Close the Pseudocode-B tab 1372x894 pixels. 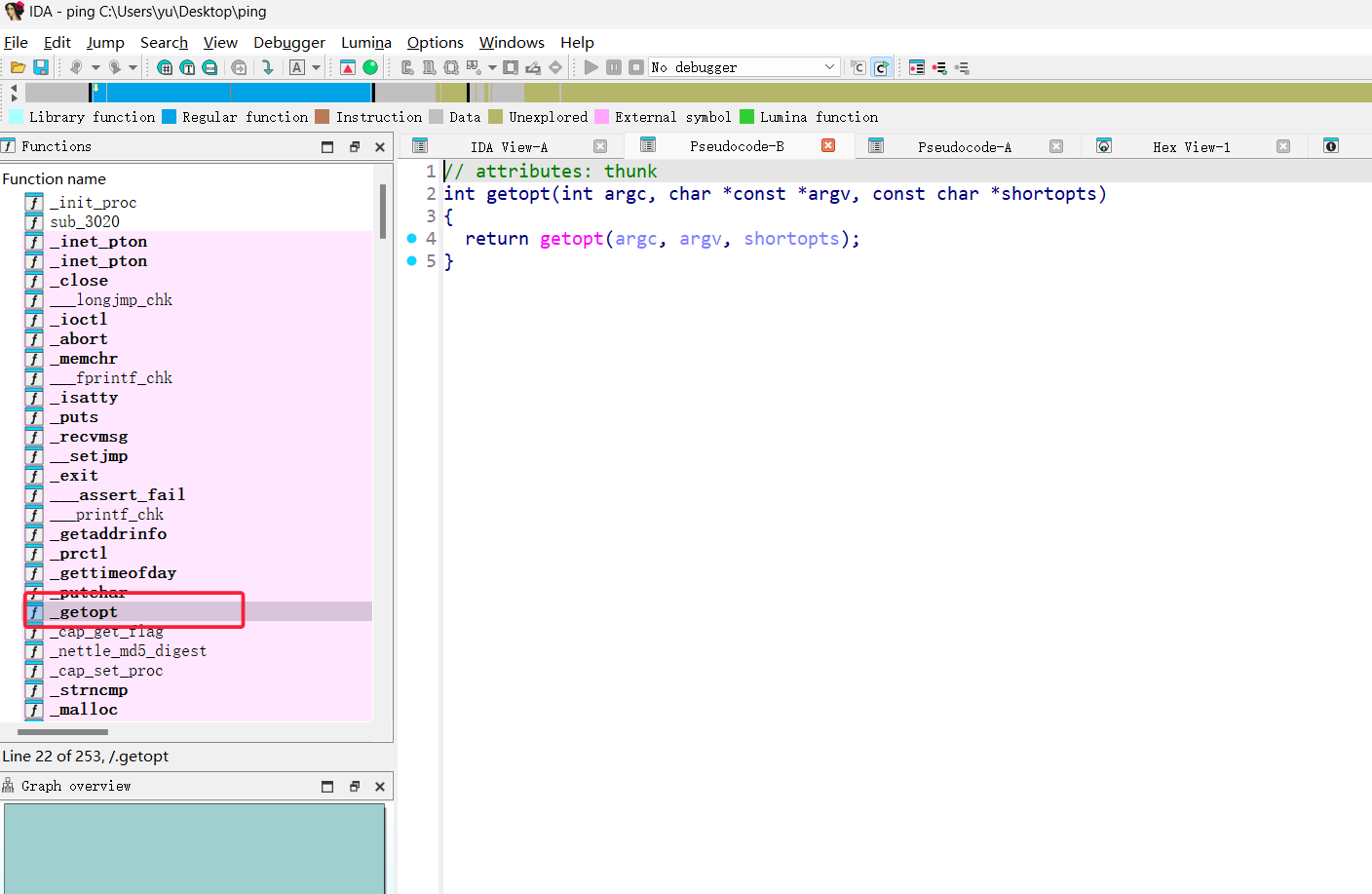[828, 145]
